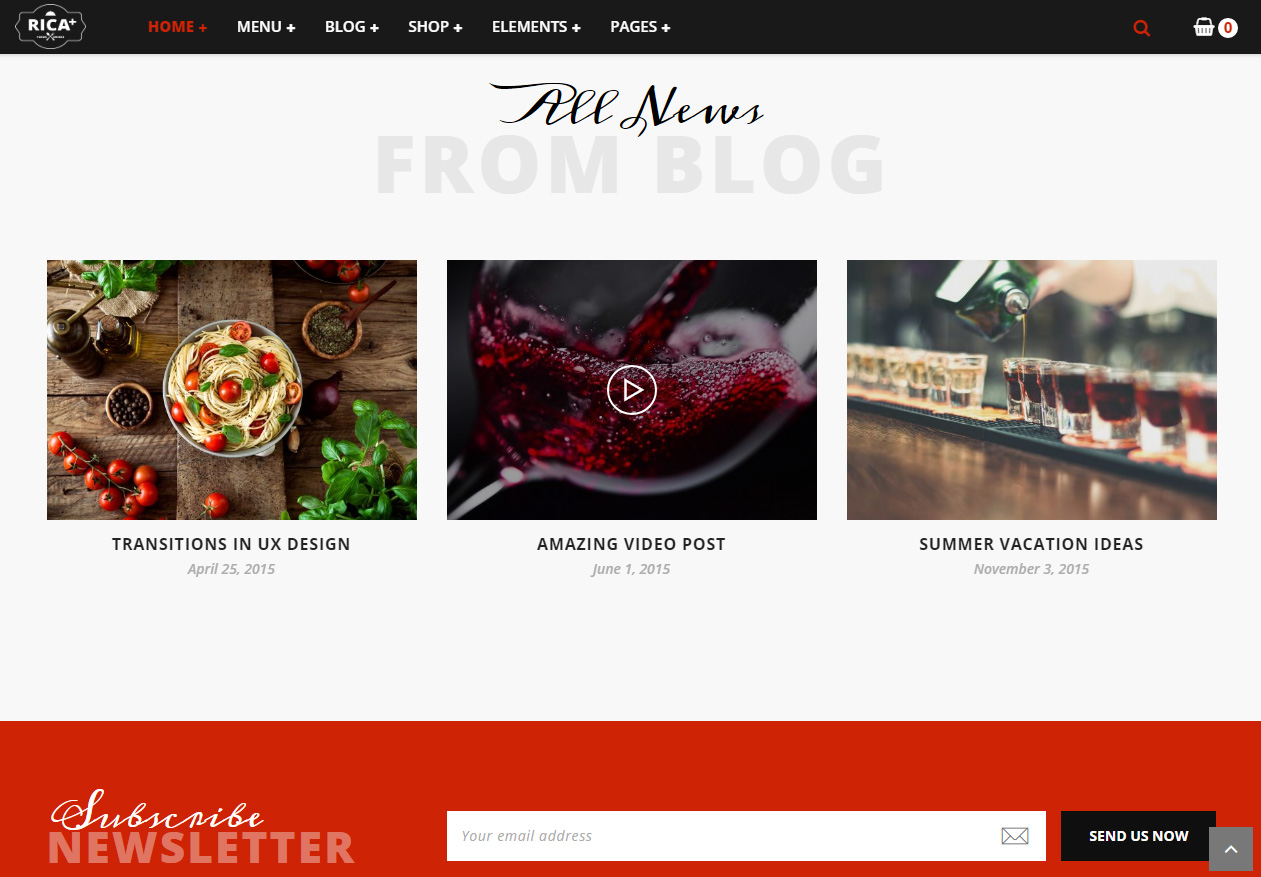The width and height of the screenshot is (1261, 877).
Task: Play the Amazing Video Post video
Action: (632, 390)
